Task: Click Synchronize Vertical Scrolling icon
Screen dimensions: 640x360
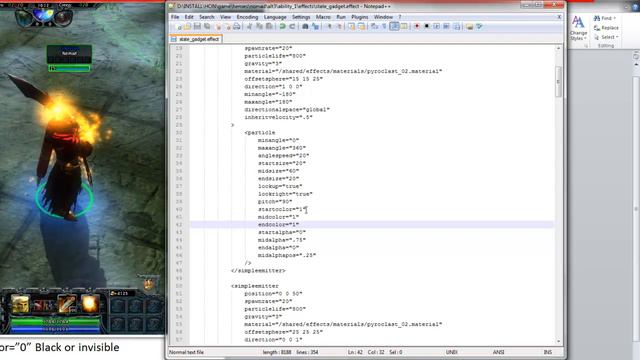Action: (351, 27)
